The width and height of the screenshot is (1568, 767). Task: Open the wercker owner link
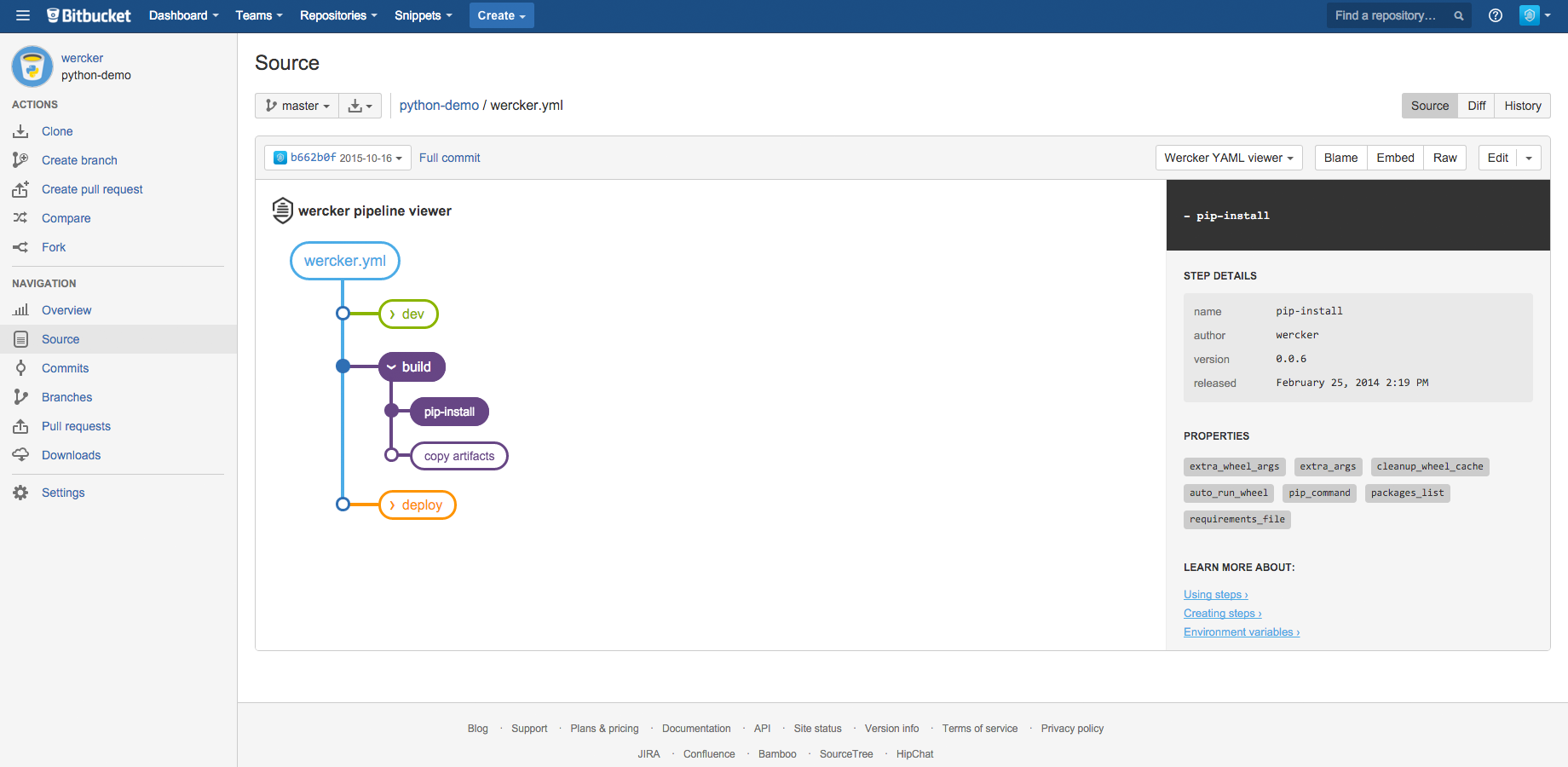click(x=82, y=58)
